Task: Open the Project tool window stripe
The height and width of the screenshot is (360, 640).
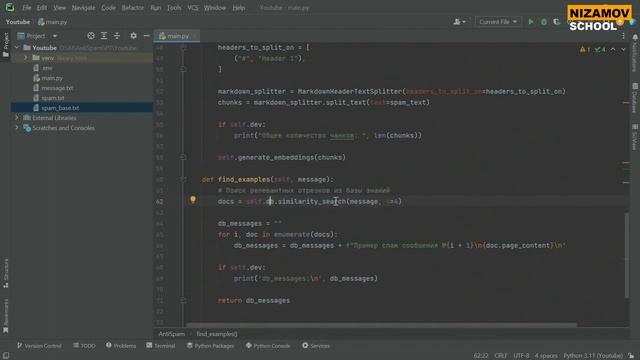Action: coord(6,44)
